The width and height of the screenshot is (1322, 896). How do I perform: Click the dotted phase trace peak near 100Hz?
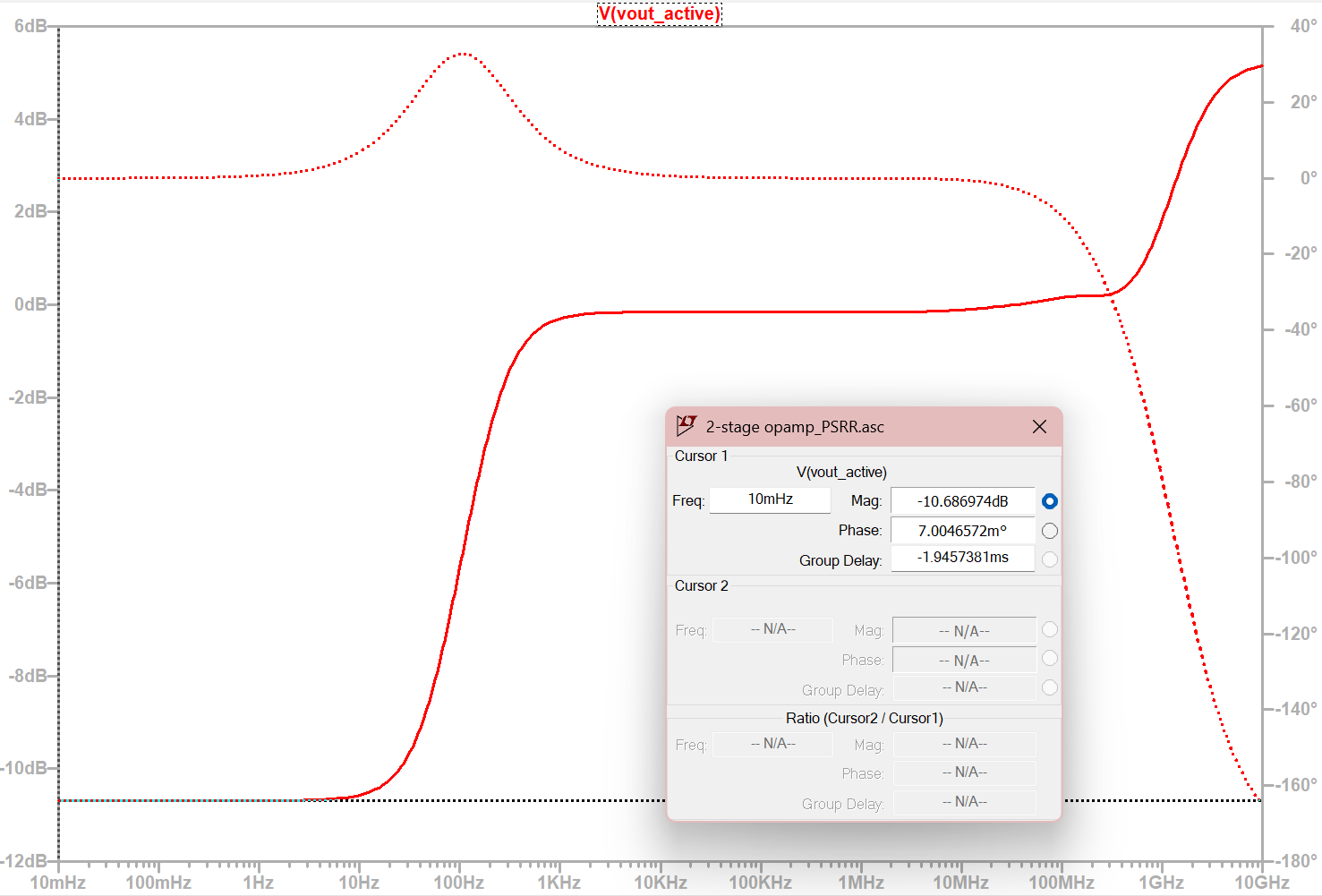pyautogui.click(x=463, y=54)
